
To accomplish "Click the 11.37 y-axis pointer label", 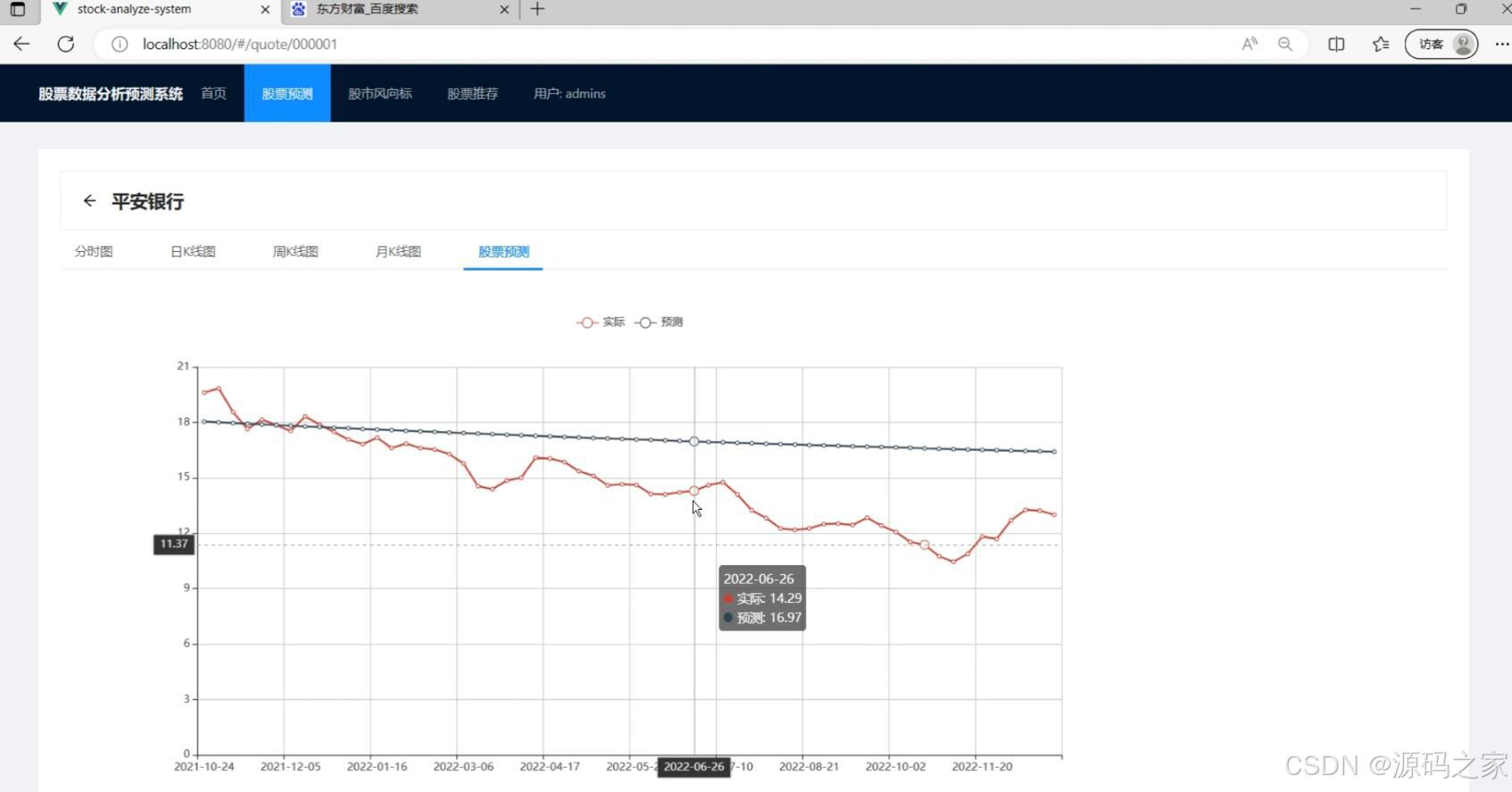I will 174,544.
